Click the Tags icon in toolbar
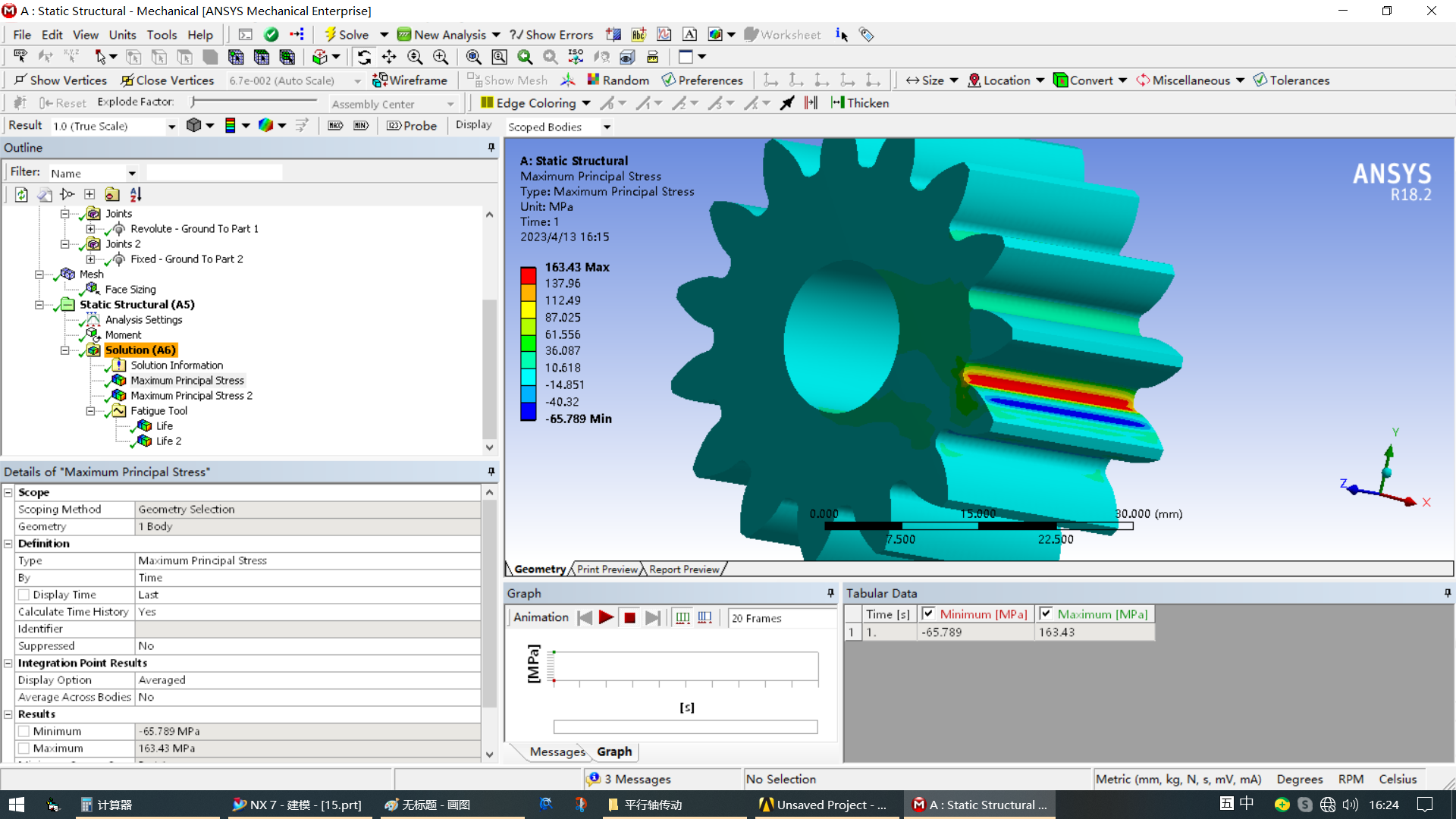Viewport: 1456px width, 819px height. pos(867,35)
